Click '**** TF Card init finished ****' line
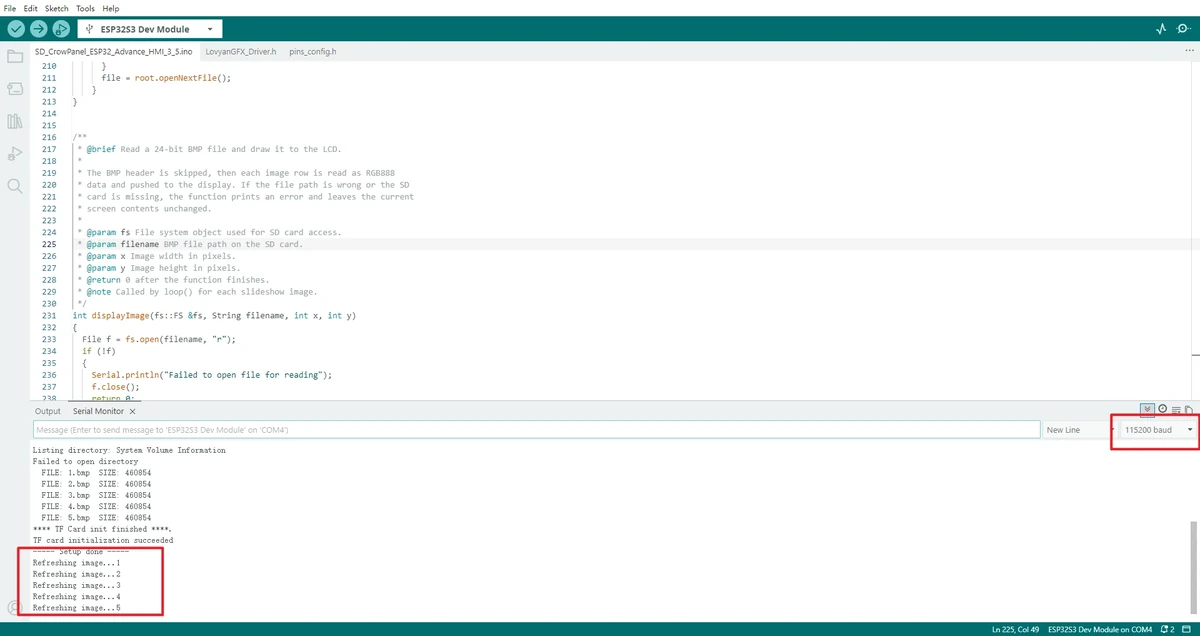This screenshot has height=636, width=1200. 102,529
